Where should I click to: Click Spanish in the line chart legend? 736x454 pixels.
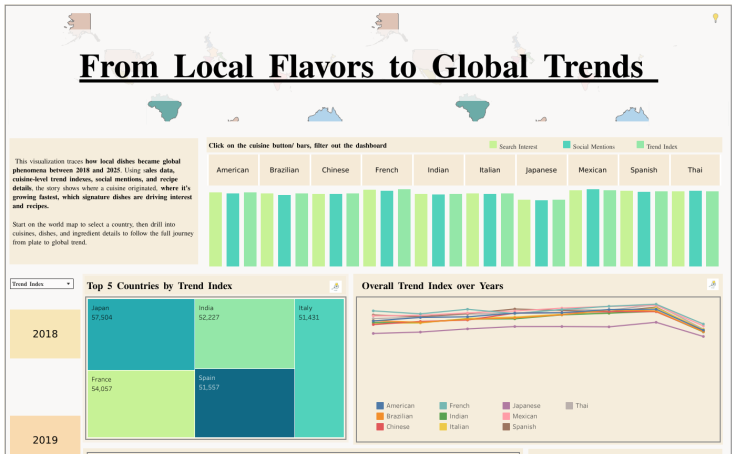tap(520, 427)
